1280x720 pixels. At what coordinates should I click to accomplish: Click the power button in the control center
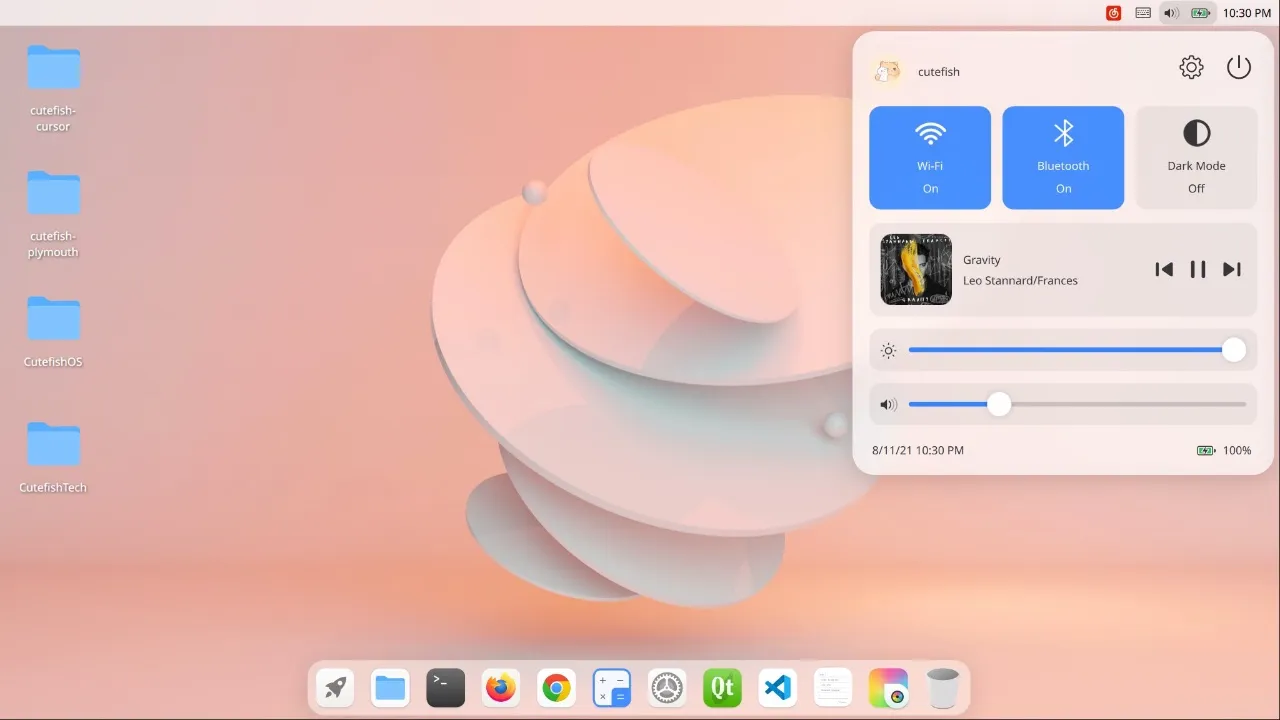point(1239,67)
